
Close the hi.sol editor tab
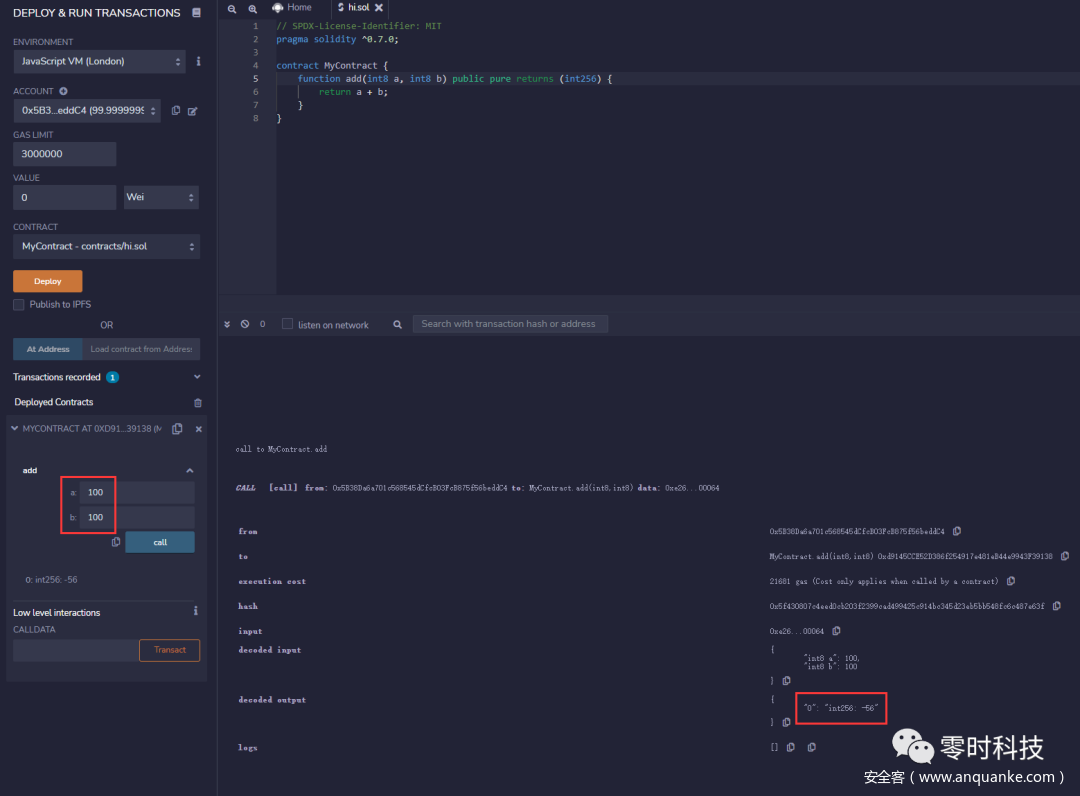[379, 8]
